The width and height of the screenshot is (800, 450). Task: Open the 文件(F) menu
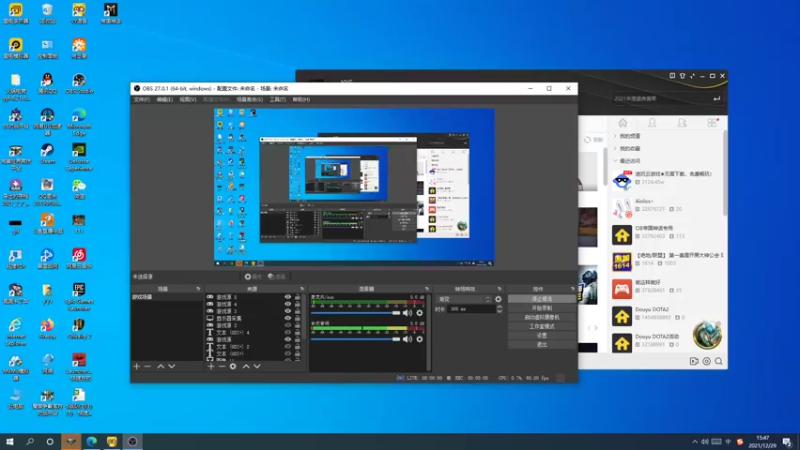pyautogui.click(x=141, y=99)
